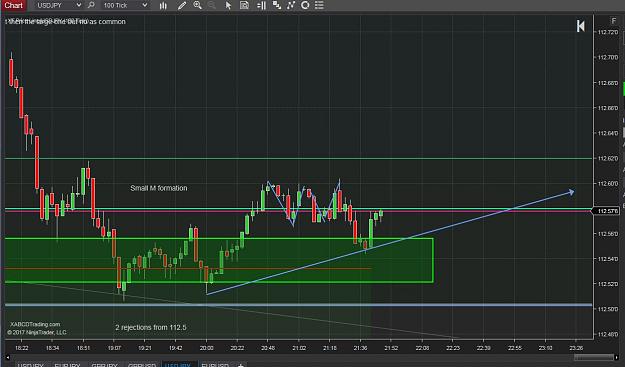Open the bar chart style icon
The height and width of the screenshot is (367, 625).
163,5
